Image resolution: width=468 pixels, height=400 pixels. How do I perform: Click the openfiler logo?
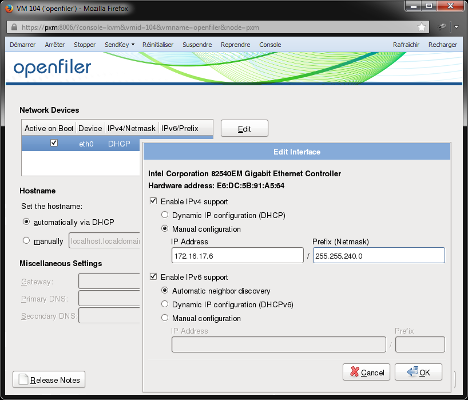pos(52,68)
